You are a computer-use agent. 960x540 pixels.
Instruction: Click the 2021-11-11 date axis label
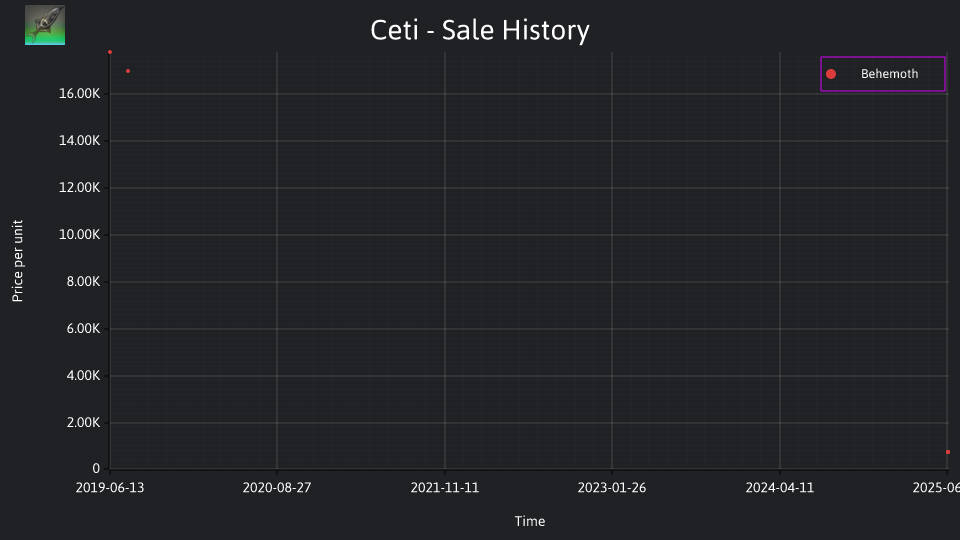(444, 488)
